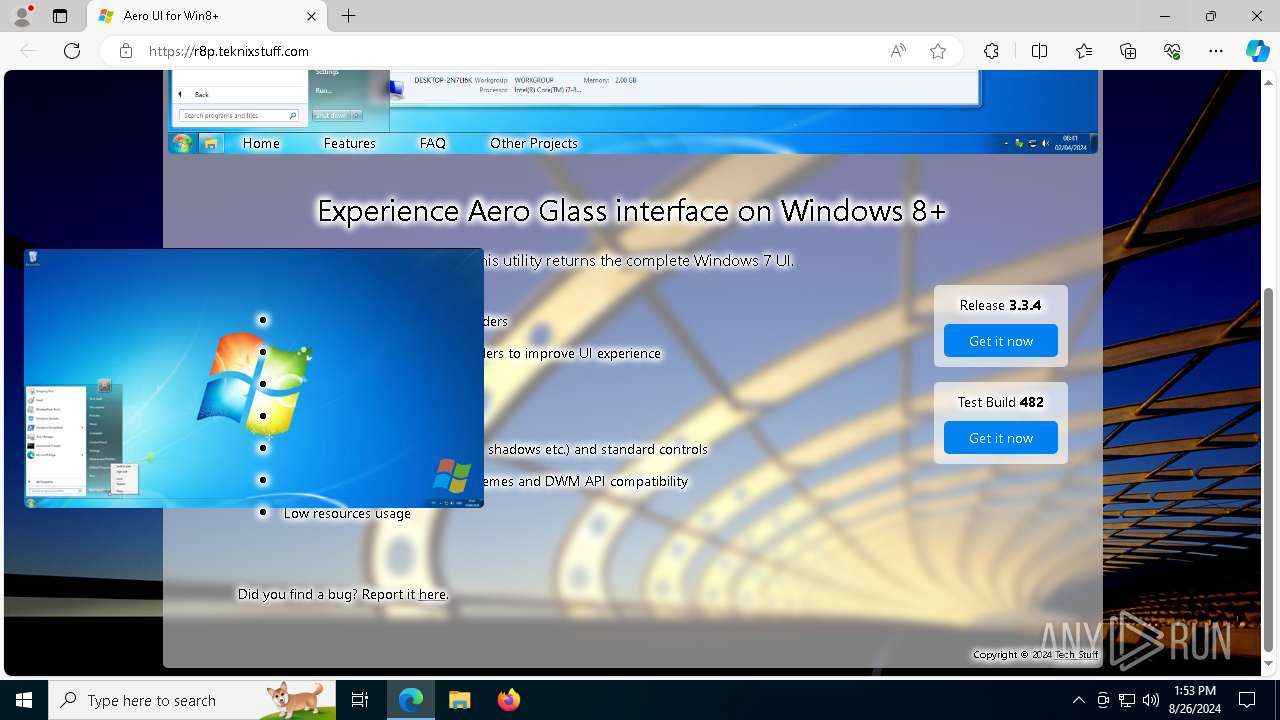
Task: Click the Windows 7 start orb on page
Action: click(x=182, y=143)
